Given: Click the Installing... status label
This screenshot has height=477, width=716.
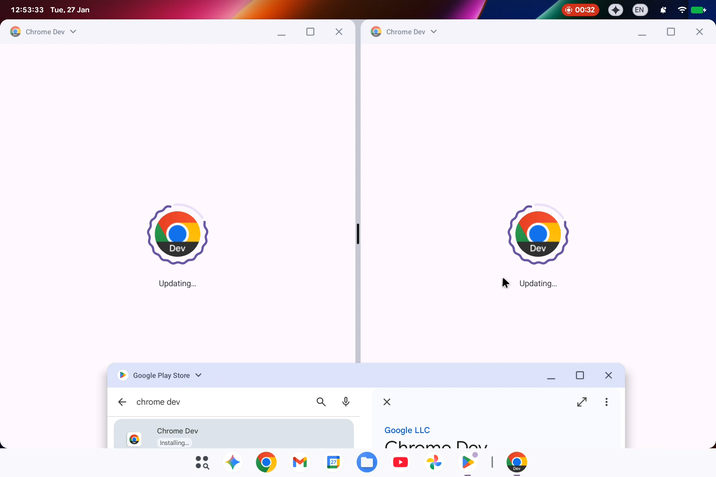Looking at the screenshot, I should tap(174, 443).
